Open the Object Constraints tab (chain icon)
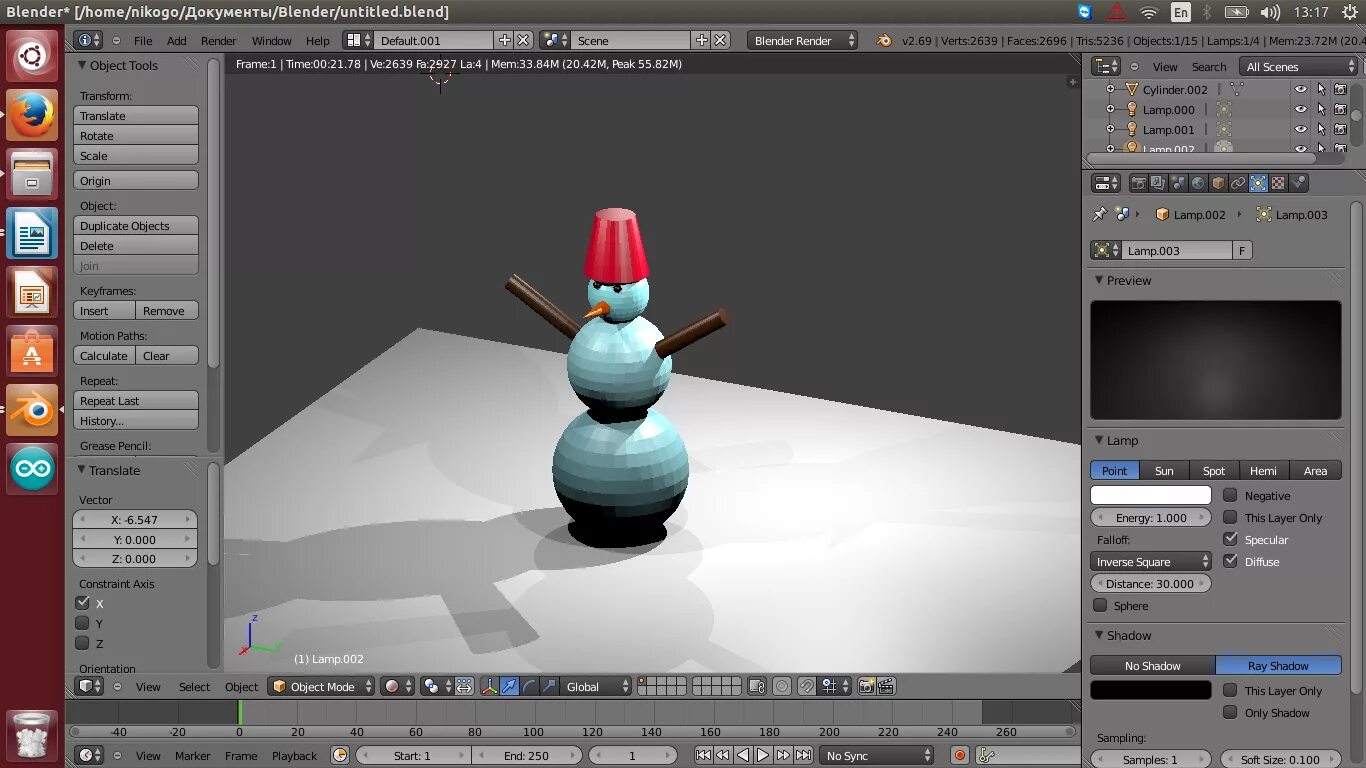Viewport: 1366px width, 768px height. (1238, 183)
